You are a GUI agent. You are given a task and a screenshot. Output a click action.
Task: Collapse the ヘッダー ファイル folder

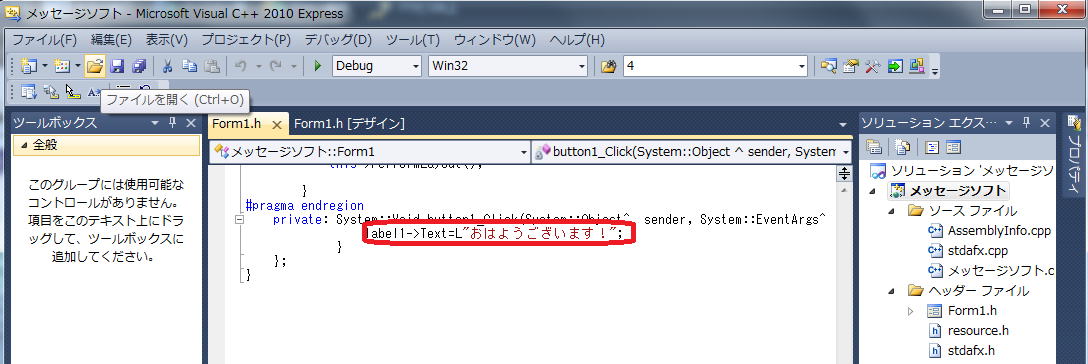click(x=891, y=291)
